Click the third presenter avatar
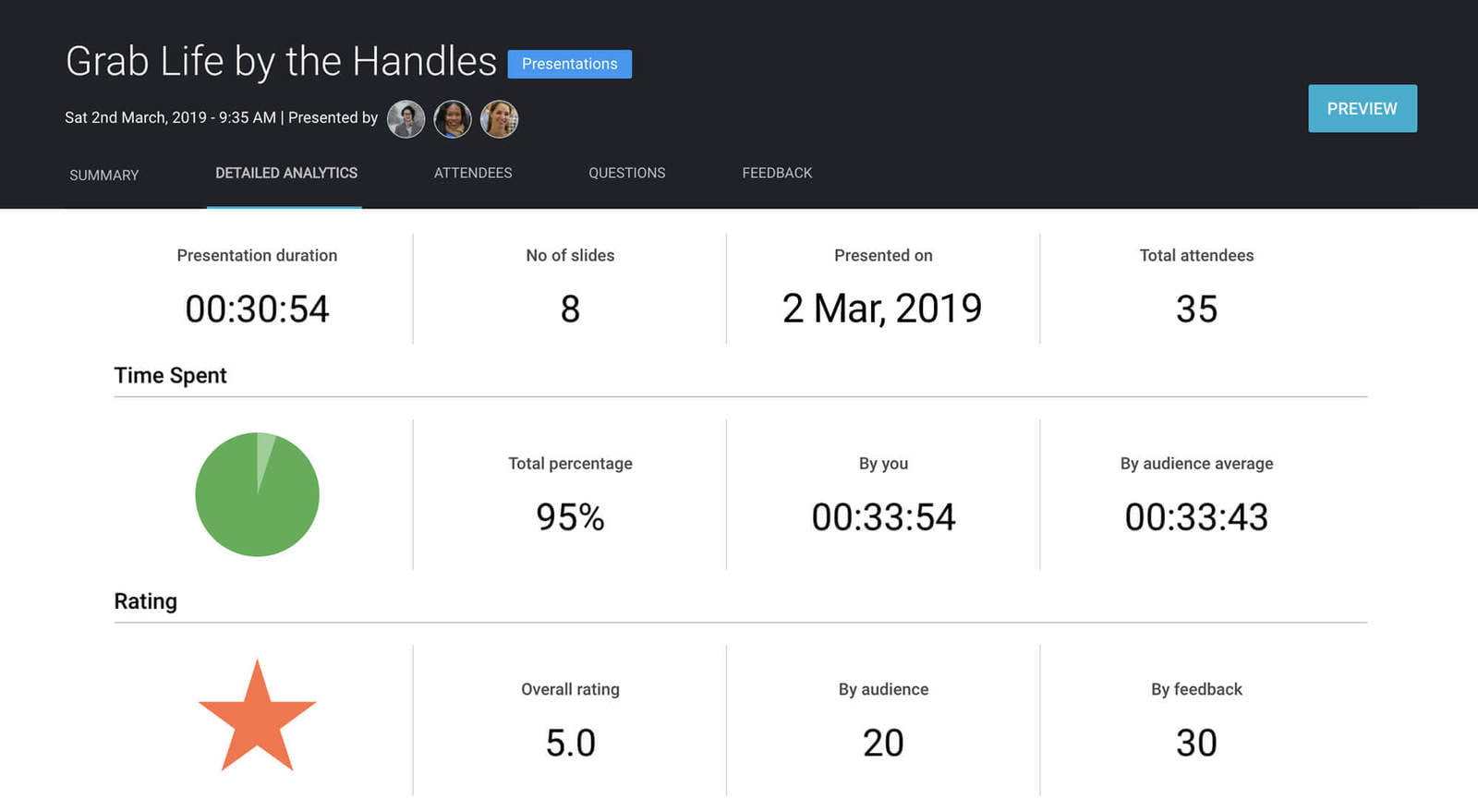The image size is (1478, 812). pyautogui.click(x=499, y=119)
